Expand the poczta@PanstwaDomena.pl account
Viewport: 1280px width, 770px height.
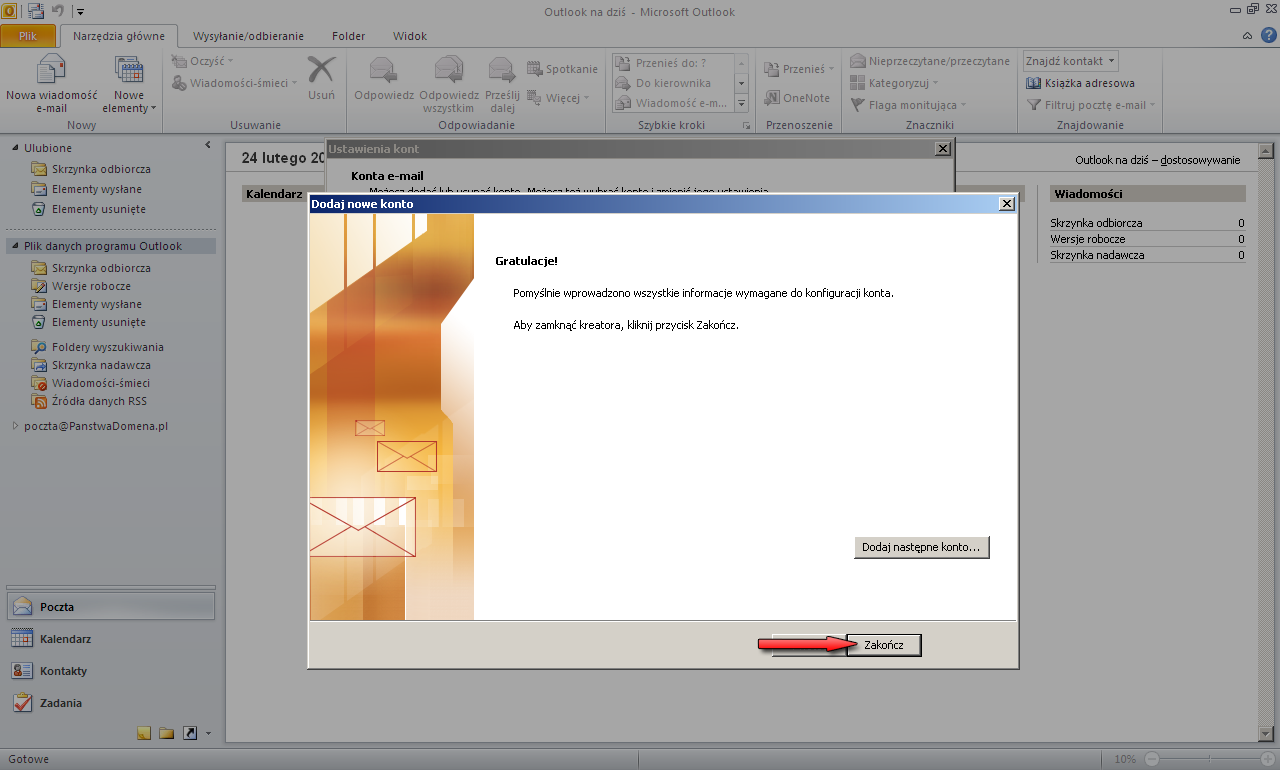pos(15,425)
